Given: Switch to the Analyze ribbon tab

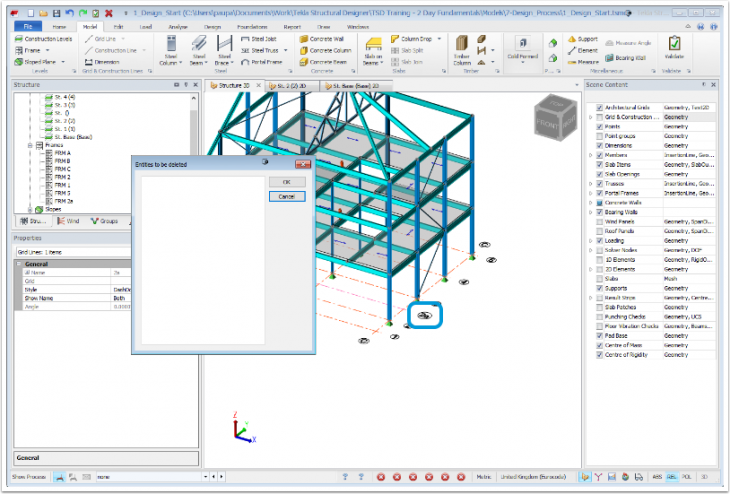Looking at the screenshot, I should click(178, 27).
